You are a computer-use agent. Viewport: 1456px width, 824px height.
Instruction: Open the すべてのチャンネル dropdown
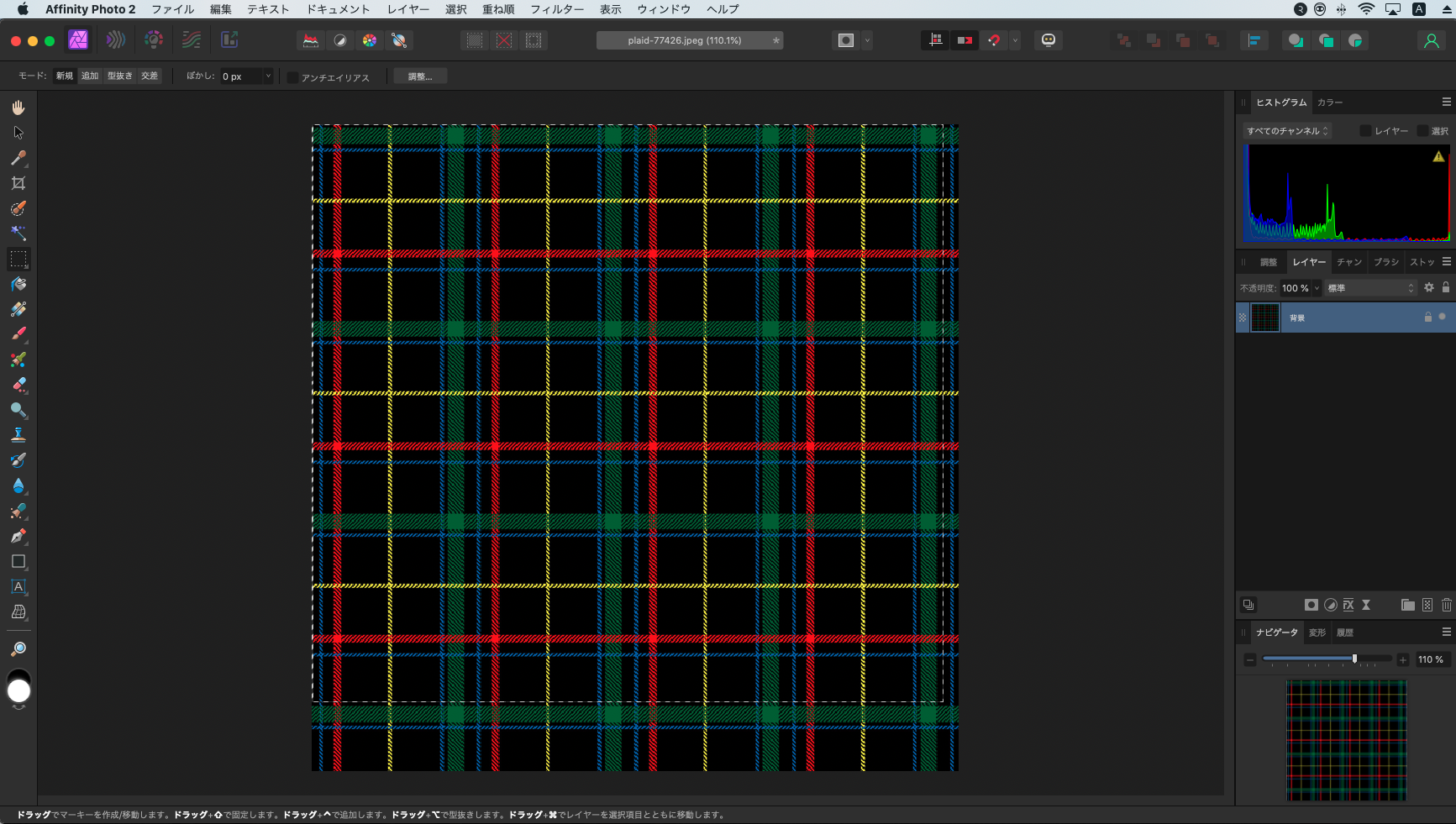(x=1287, y=131)
